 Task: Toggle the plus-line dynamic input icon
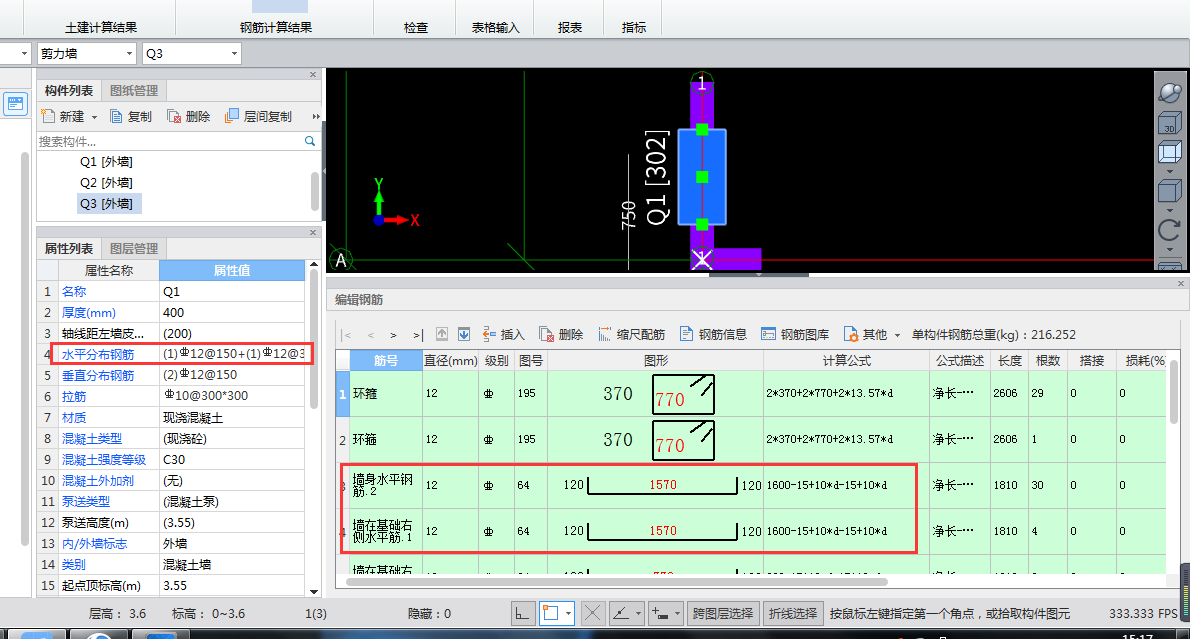pyautogui.click(x=660, y=613)
